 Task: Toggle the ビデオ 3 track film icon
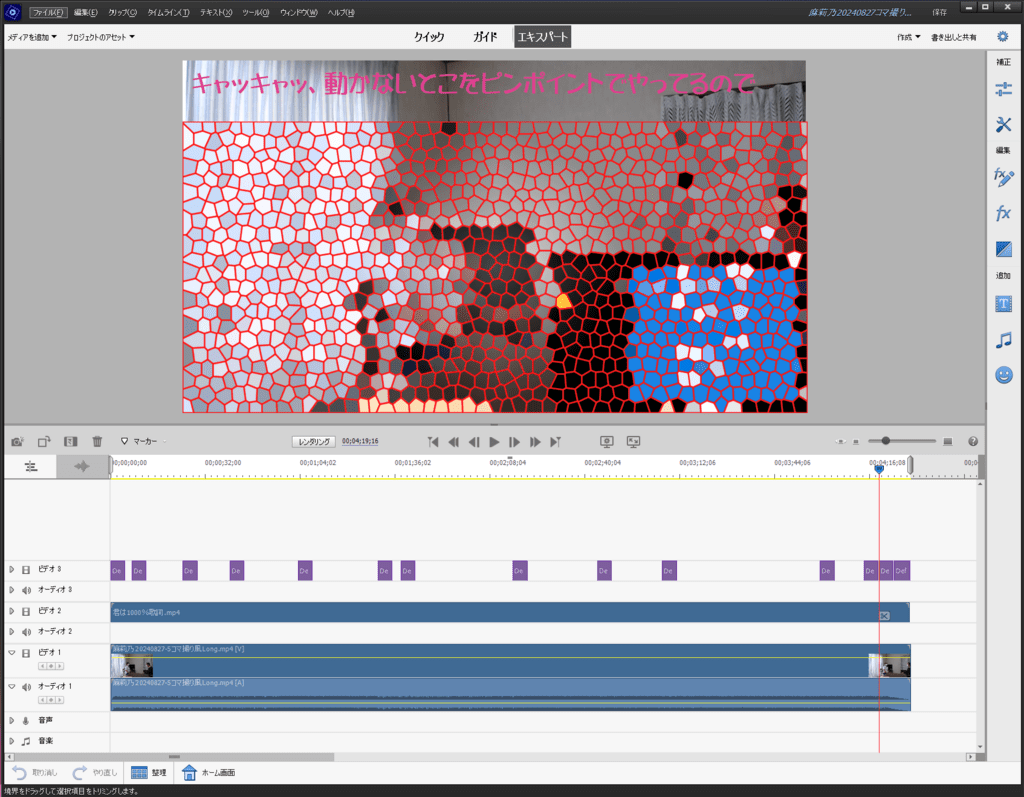click(26, 569)
